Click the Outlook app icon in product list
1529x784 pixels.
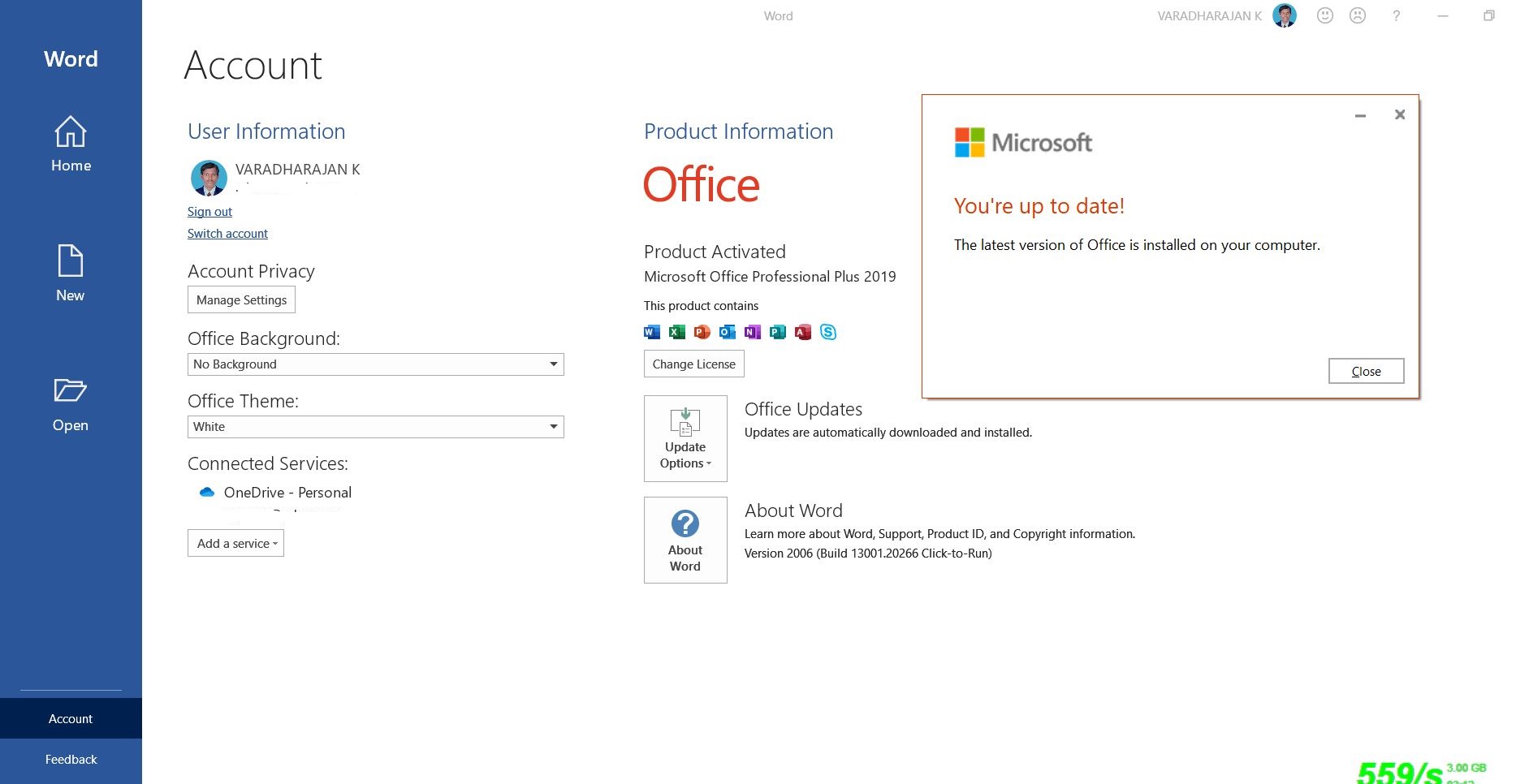click(728, 332)
